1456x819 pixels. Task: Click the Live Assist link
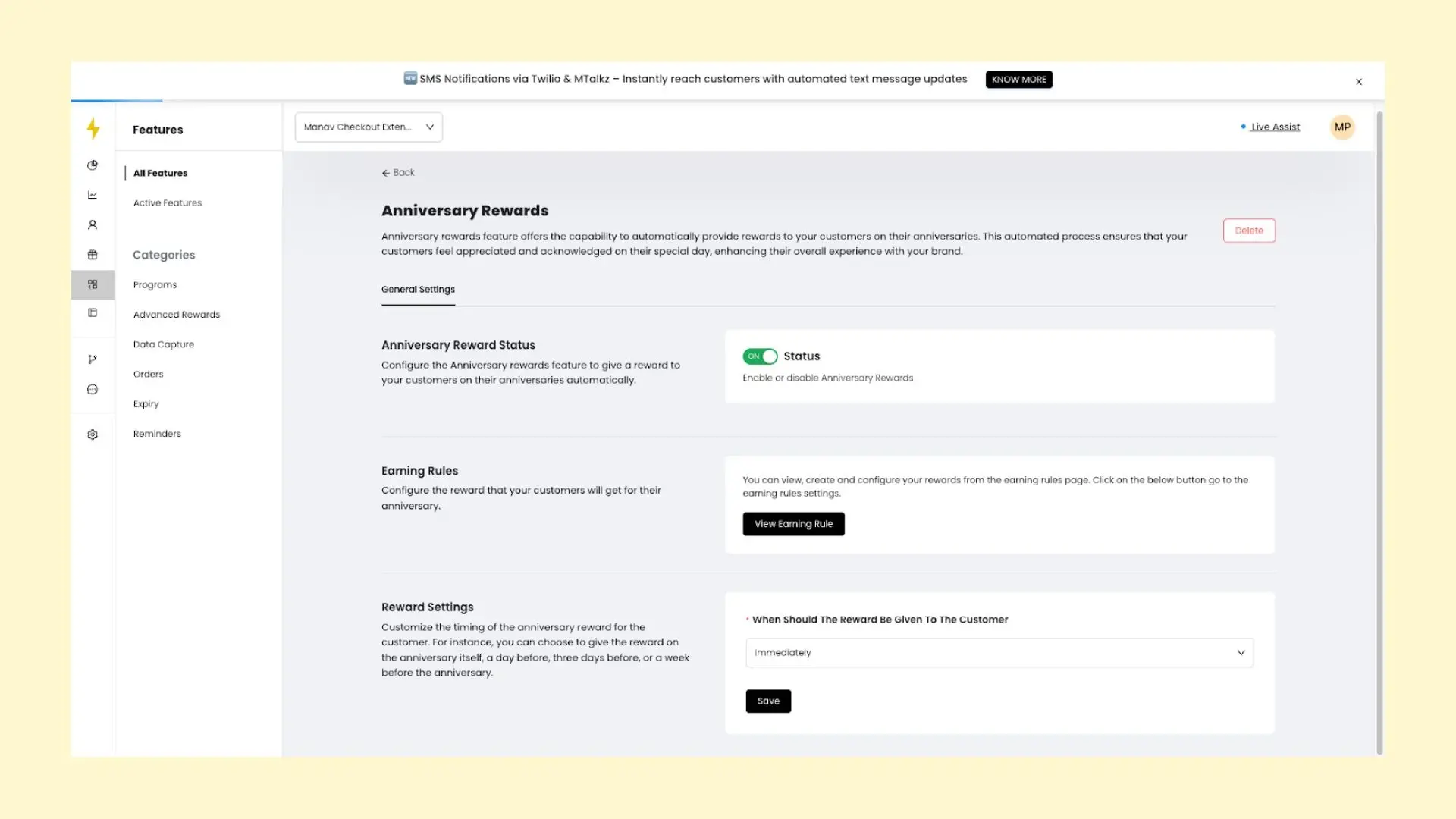[x=1275, y=127]
